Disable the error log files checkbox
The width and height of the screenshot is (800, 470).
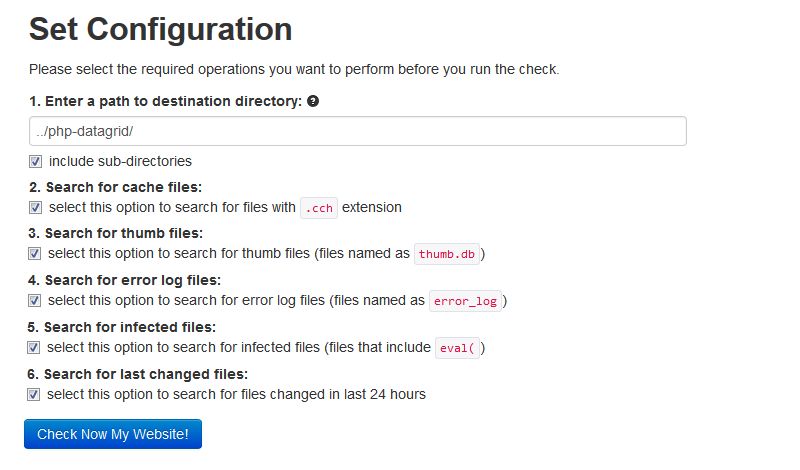34,301
